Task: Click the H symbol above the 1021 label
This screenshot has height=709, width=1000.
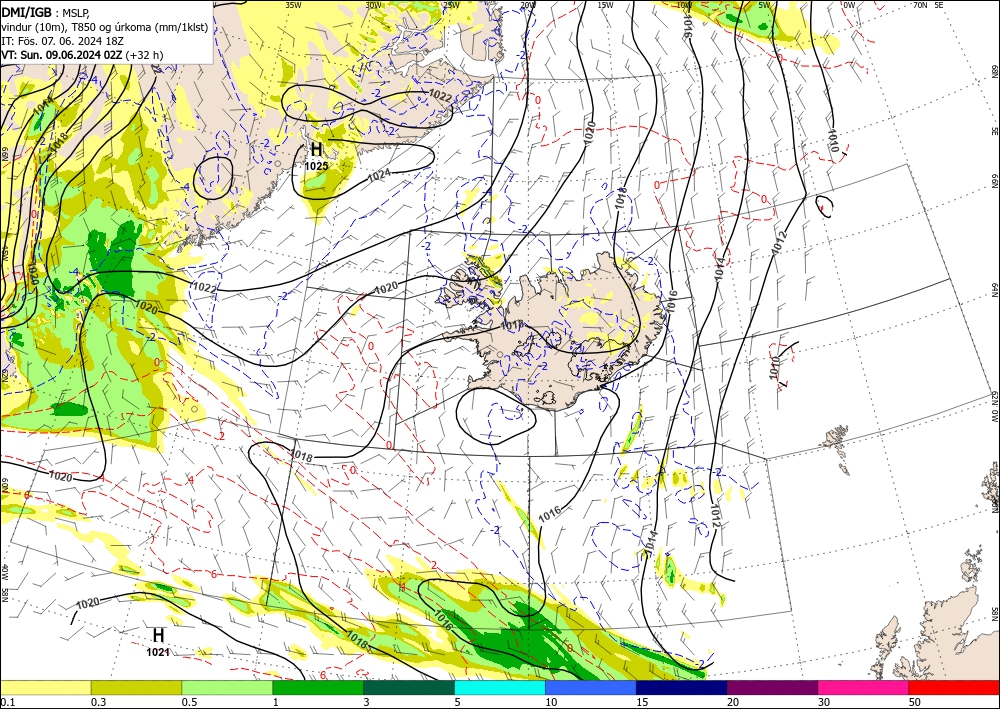Action: 158,636
